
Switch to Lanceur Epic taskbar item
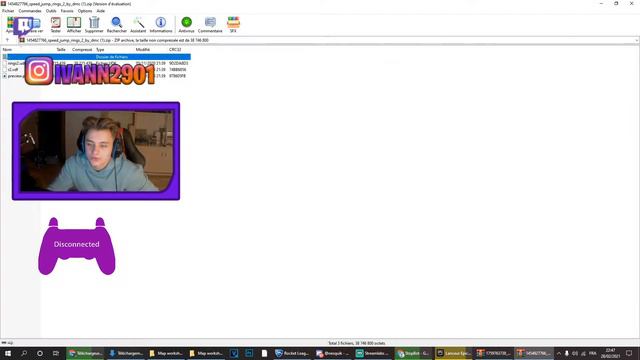tap(453, 353)
